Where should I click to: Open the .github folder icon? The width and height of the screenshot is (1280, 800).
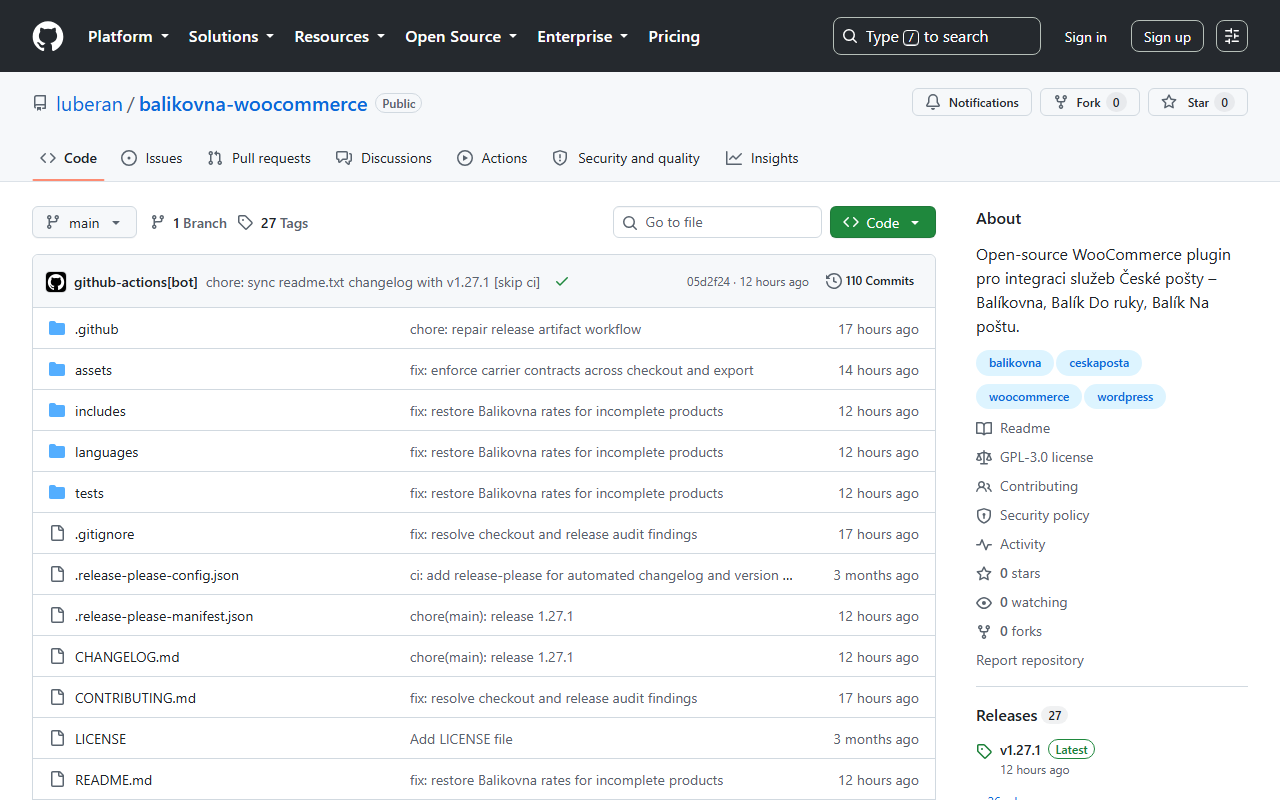point(57,329)
